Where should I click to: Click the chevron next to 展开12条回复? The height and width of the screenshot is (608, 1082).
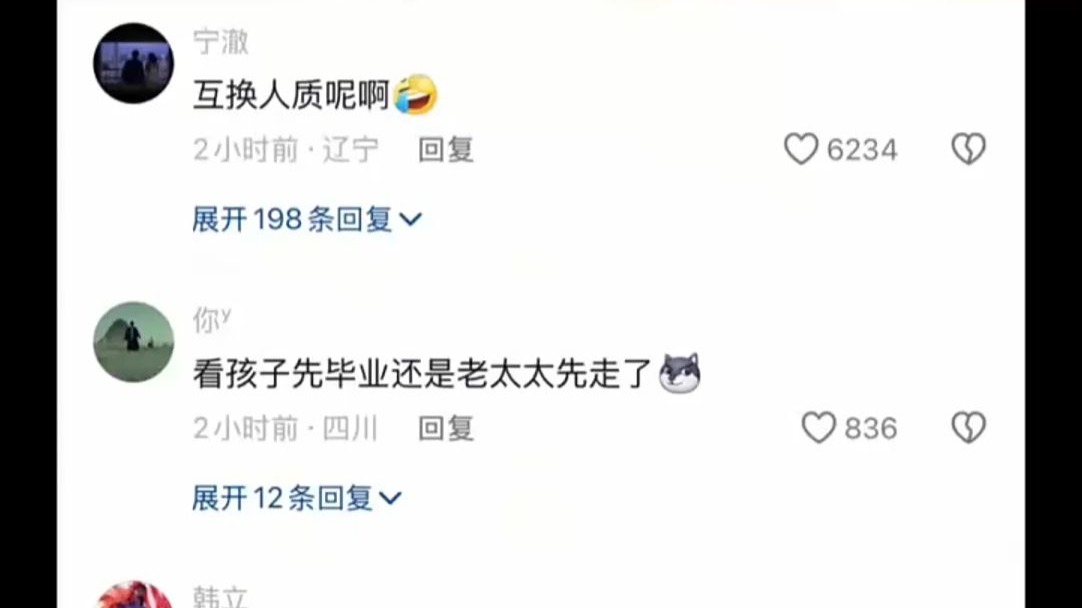[x=390, y=498]
